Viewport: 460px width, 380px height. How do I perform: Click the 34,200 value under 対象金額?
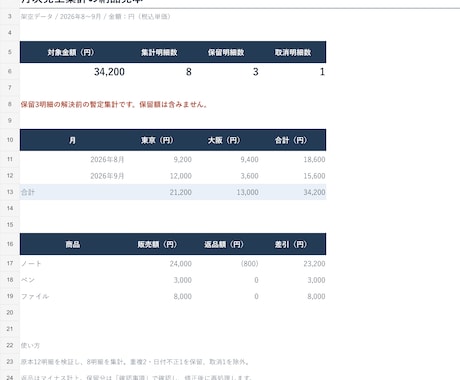[109, 72]
